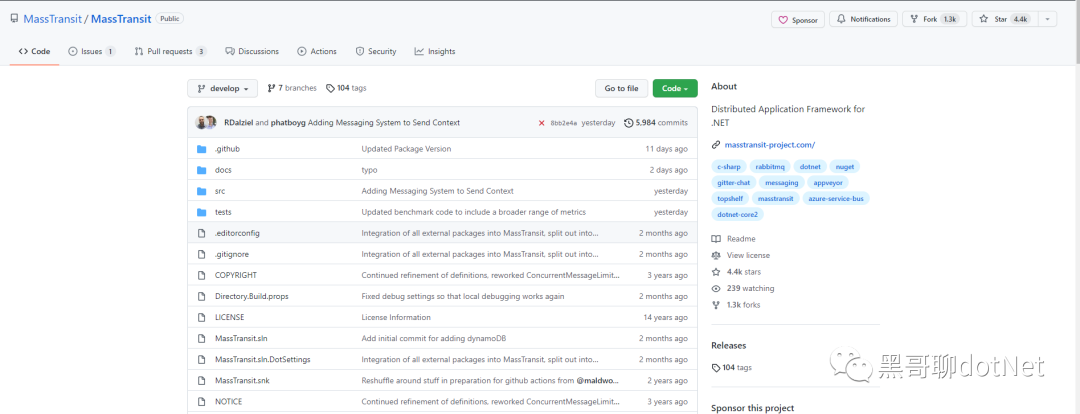
Task: Open commit hash 8bb2e4e
Action: point(563,123)
